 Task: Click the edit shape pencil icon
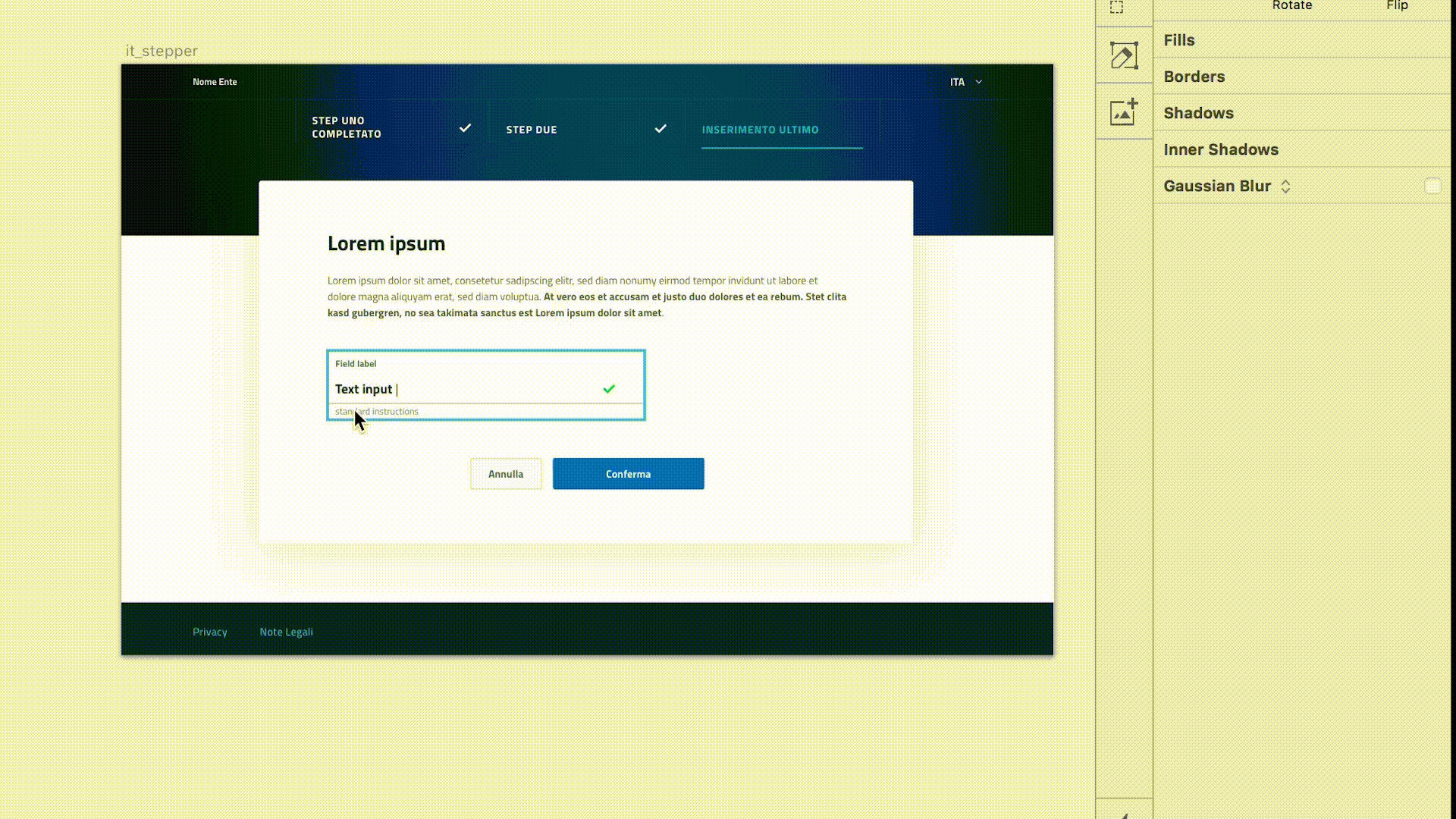[1124, 55]
